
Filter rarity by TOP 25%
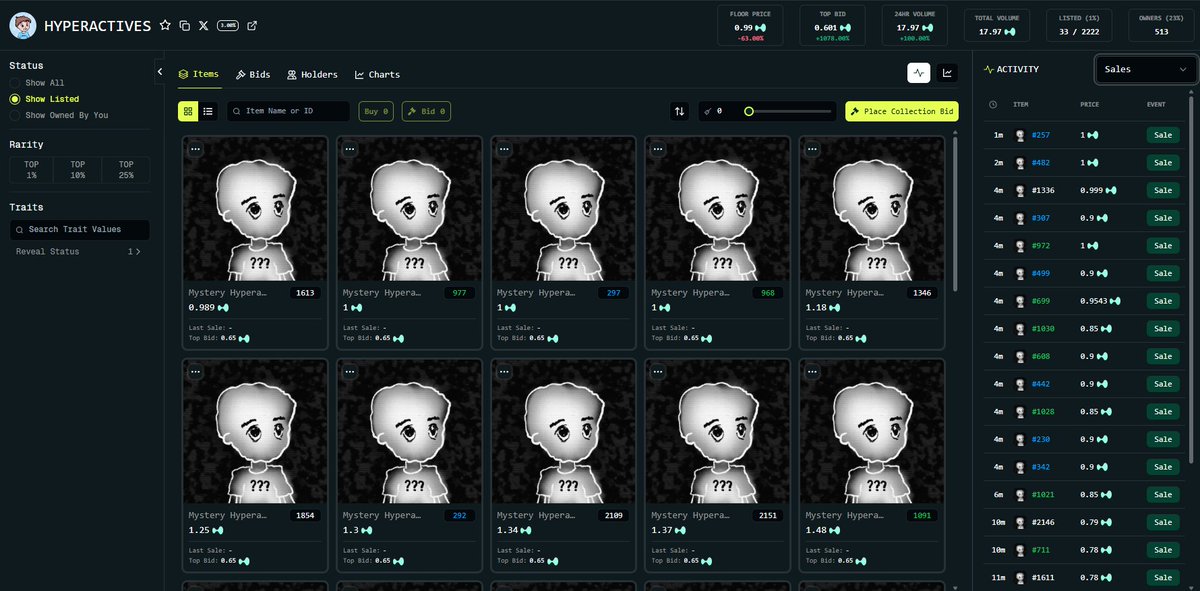126,169
